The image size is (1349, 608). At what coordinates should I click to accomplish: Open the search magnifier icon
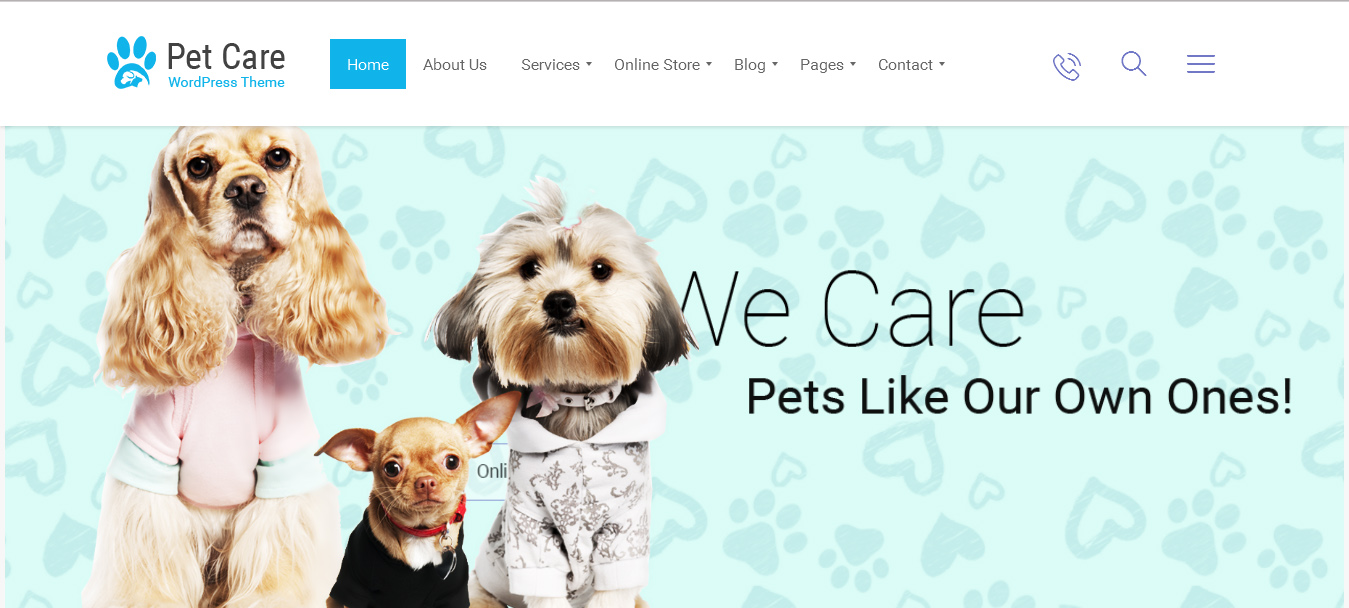1133,64
